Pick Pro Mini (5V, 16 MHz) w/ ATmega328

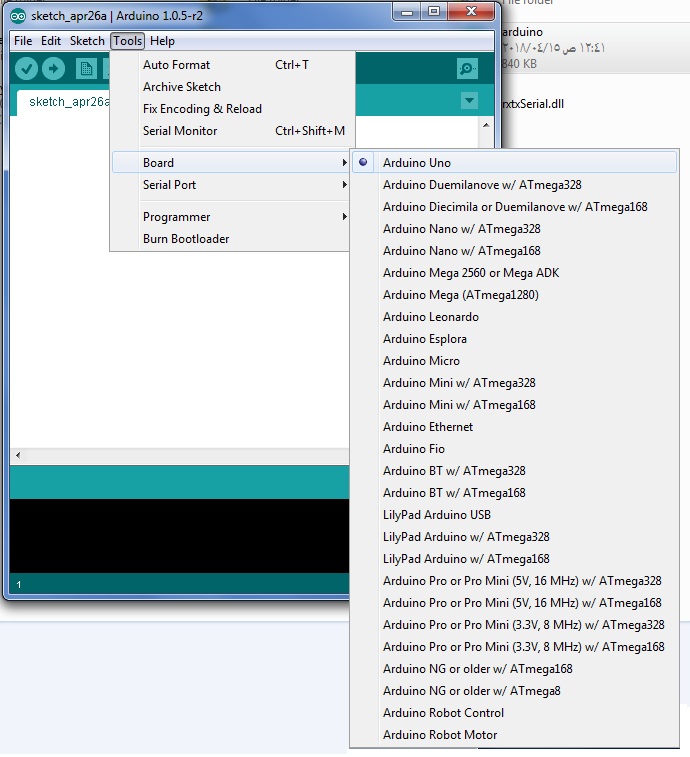[514, 581]
